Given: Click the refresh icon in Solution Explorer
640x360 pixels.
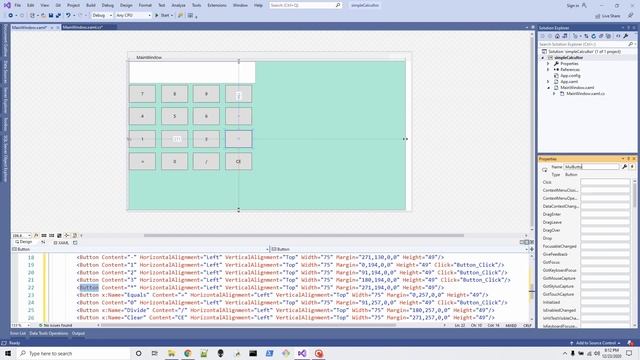Looking at the screenshot, I should pyautogui.click(x=593, y=36).
